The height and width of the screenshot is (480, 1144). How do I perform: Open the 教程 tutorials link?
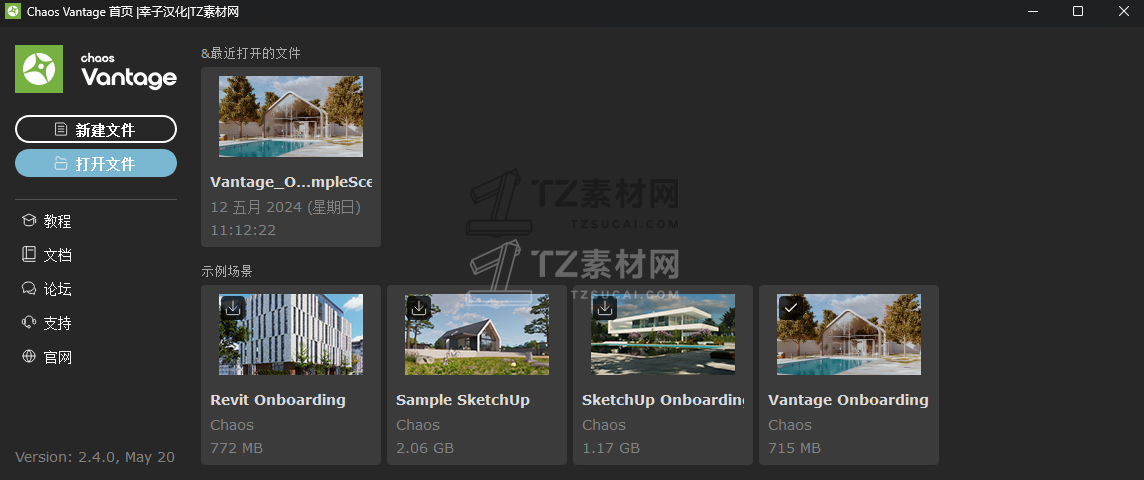click(x=58, y=221)
